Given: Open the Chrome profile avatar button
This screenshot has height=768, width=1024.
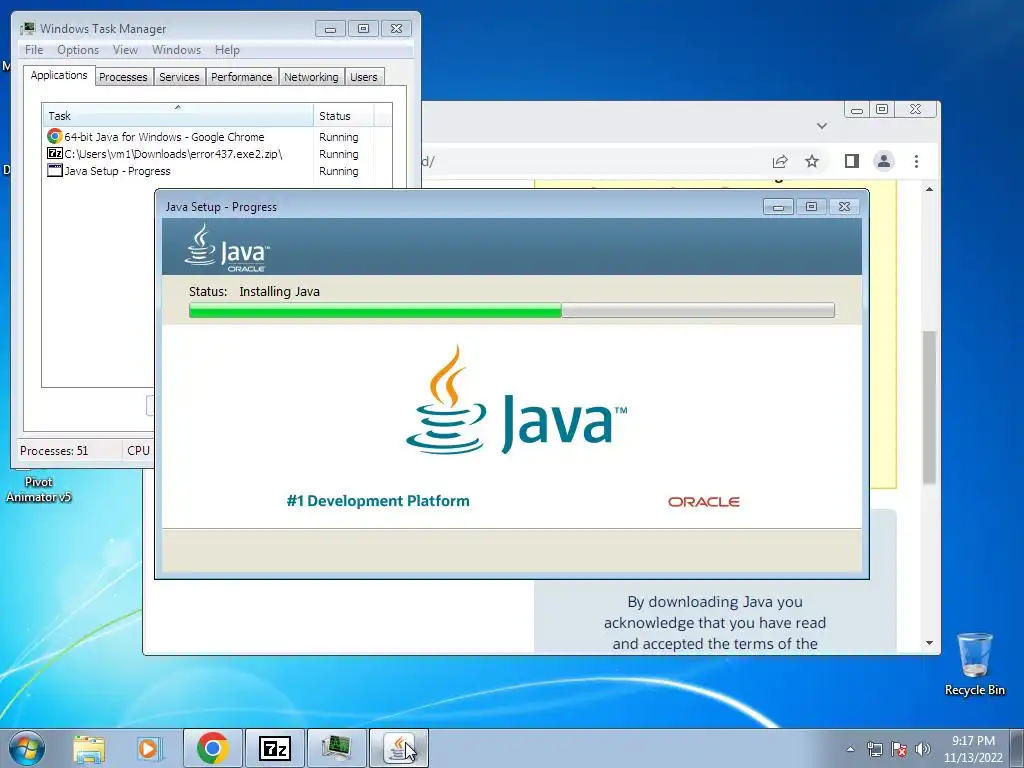Looking at the screenshot, I should click(884, 161).
